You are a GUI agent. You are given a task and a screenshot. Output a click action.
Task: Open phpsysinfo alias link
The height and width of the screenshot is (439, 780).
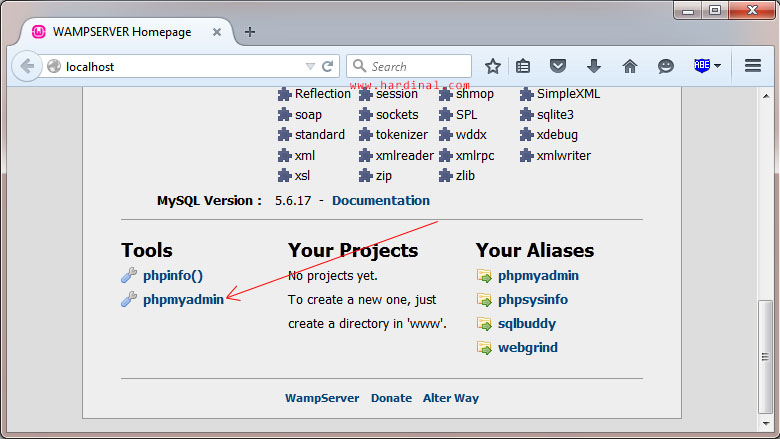click(533, 300)
